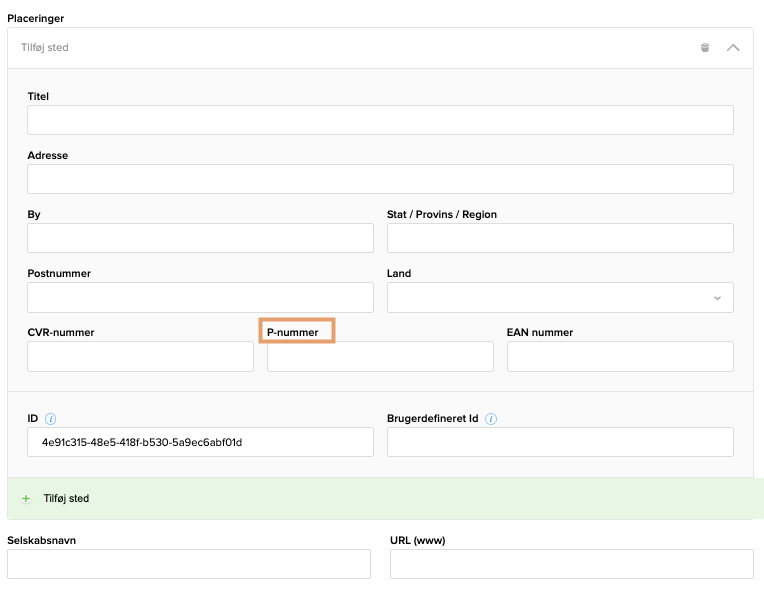
Task: Click the Tilføj sted header placeholder text
Action: [x=44, y=47]
